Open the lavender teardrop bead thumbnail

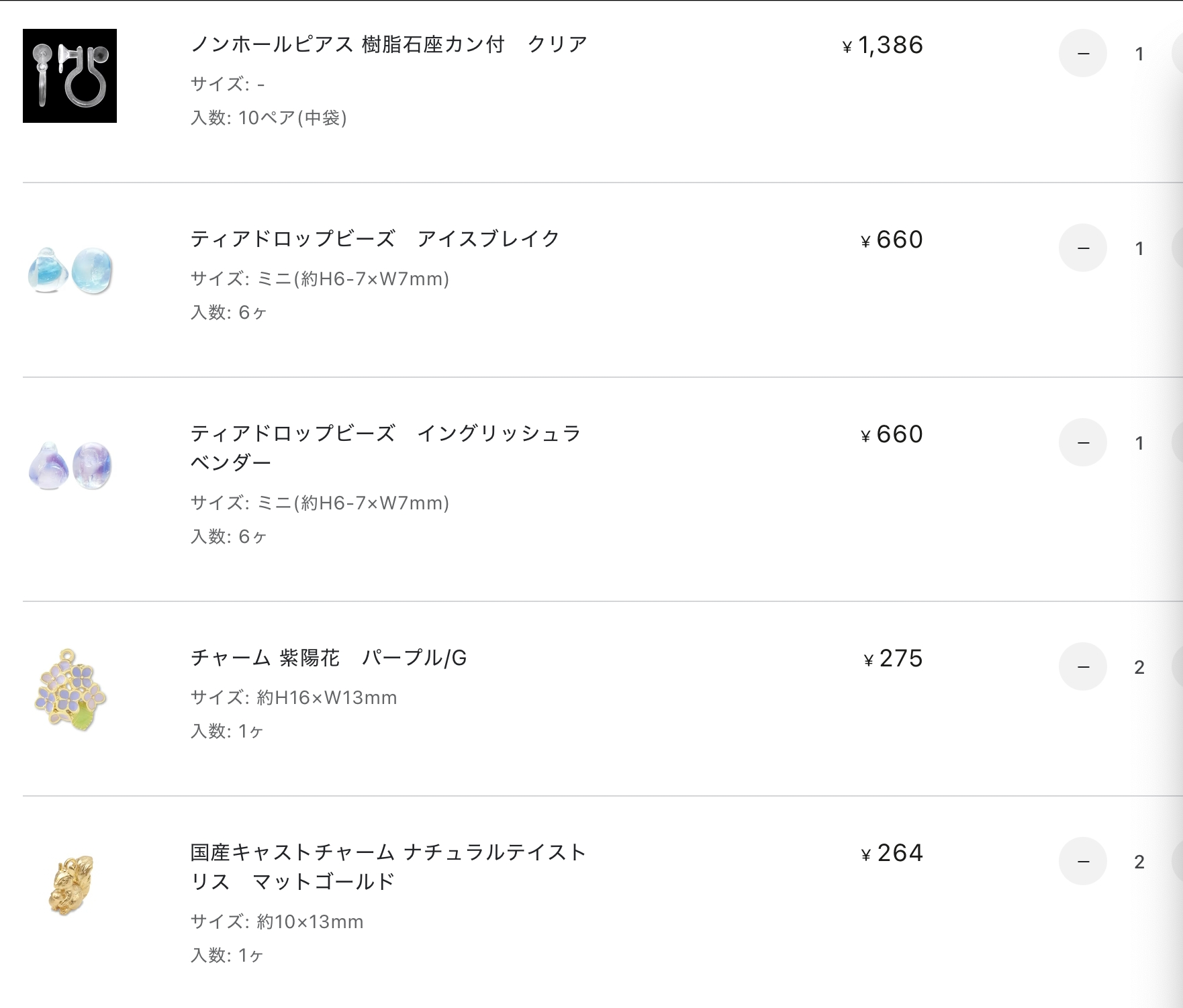[70, 465]
